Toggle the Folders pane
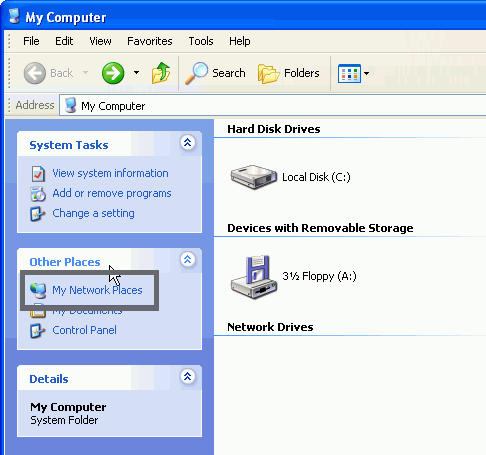Viewport: 486px width, 455px height. (x=289, y=73)
